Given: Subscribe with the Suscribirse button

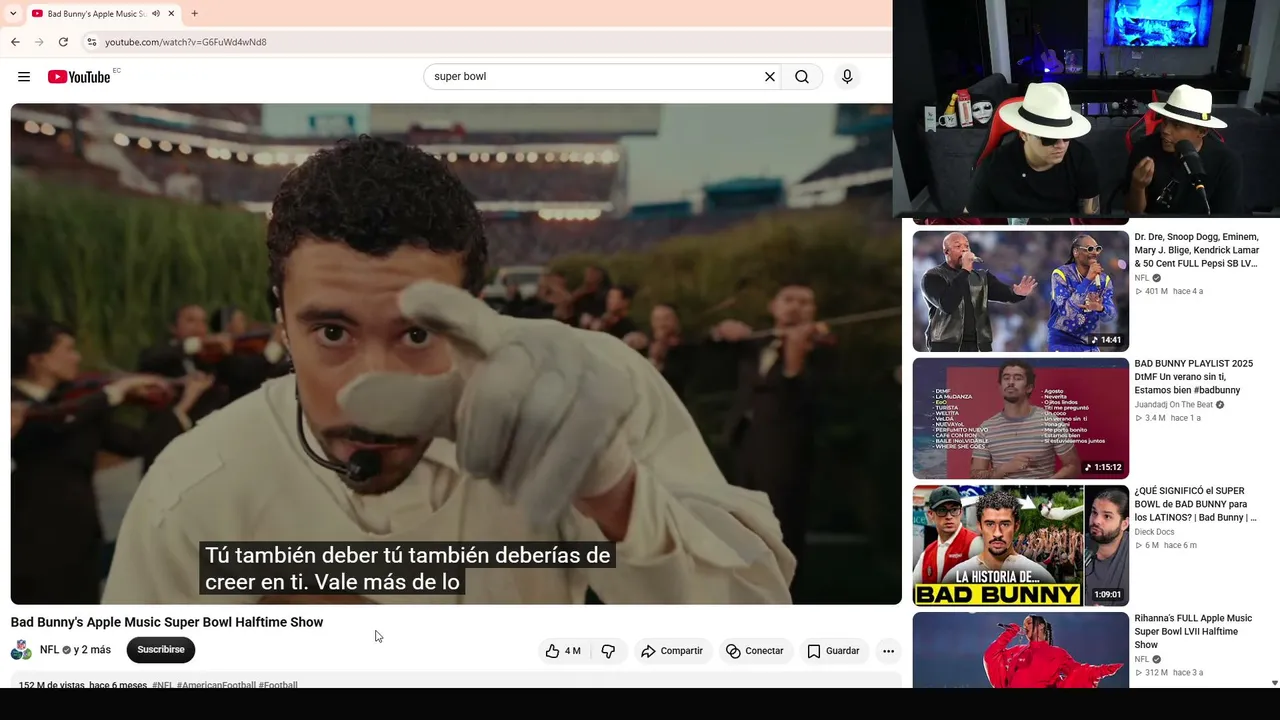Looking at the screenshot, I should [x=161, y=650].
